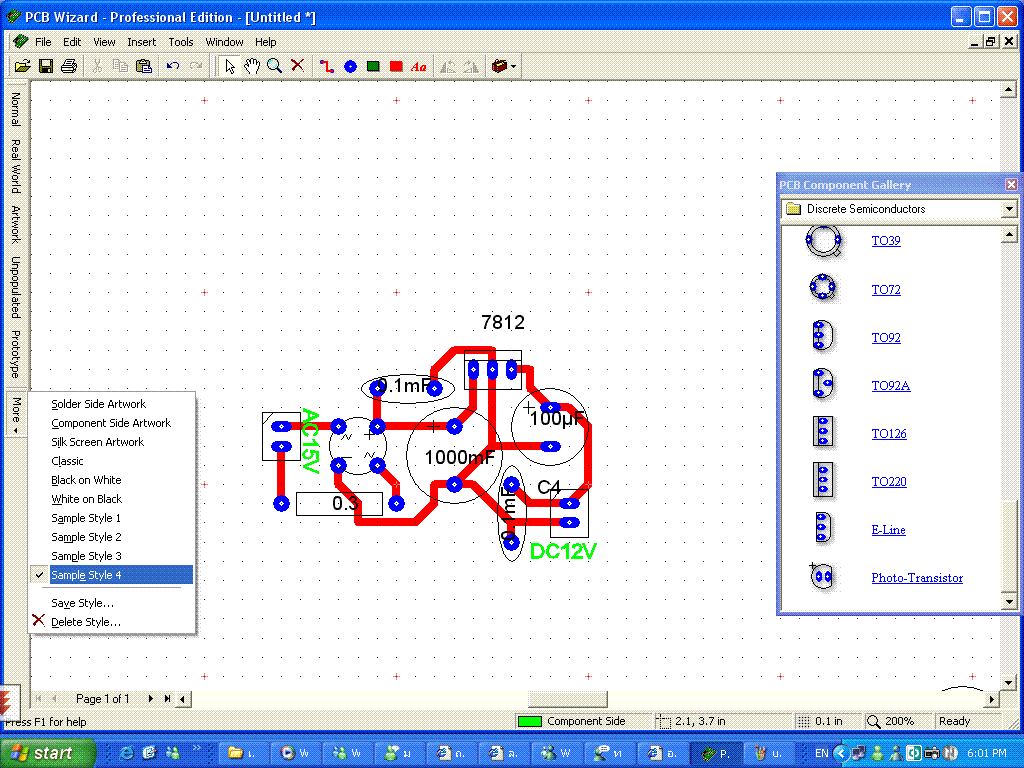Click the Photo-Transistor link
Screen dimensions: 1024x768
click(x=917, y=577)
